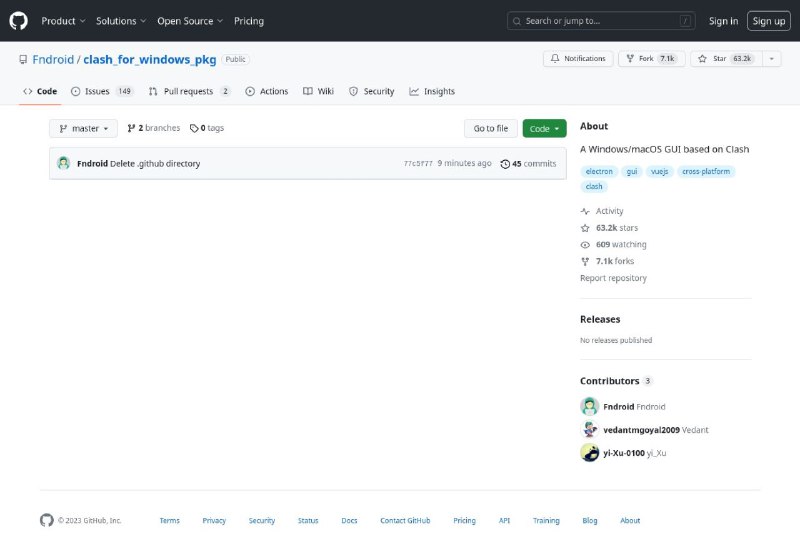Click the Go to file button
This screenshot has width=800, height=556.
pos(490,128)
